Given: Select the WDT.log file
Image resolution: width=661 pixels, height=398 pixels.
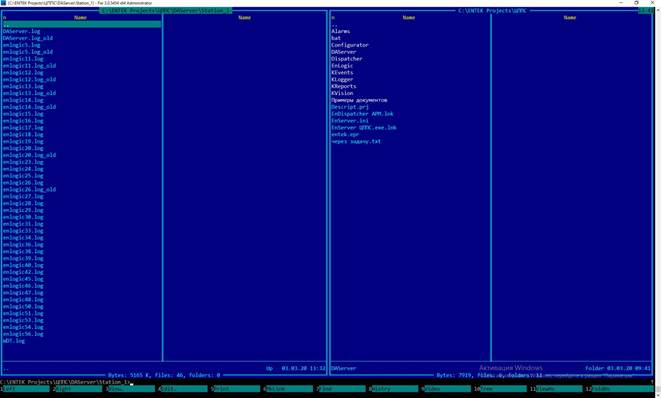Looking at the screenshot, I should [x=14, y=341].
